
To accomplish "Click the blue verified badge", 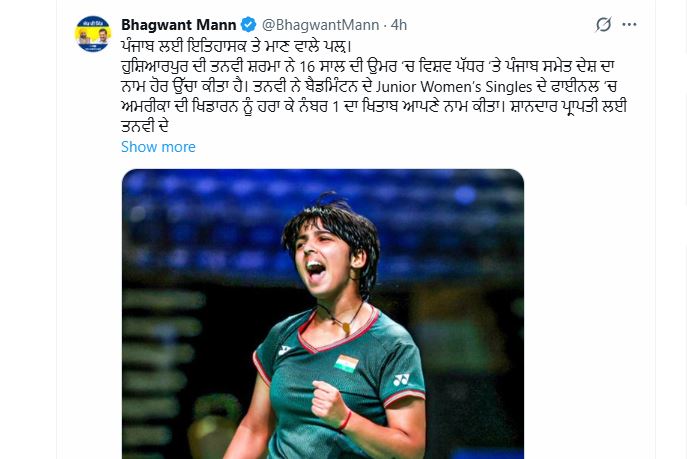I will [249, 24].
